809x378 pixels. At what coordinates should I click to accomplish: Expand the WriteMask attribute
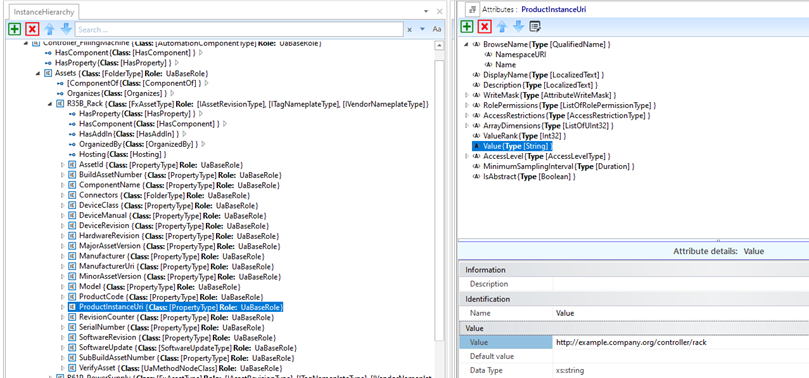(466, 95)
